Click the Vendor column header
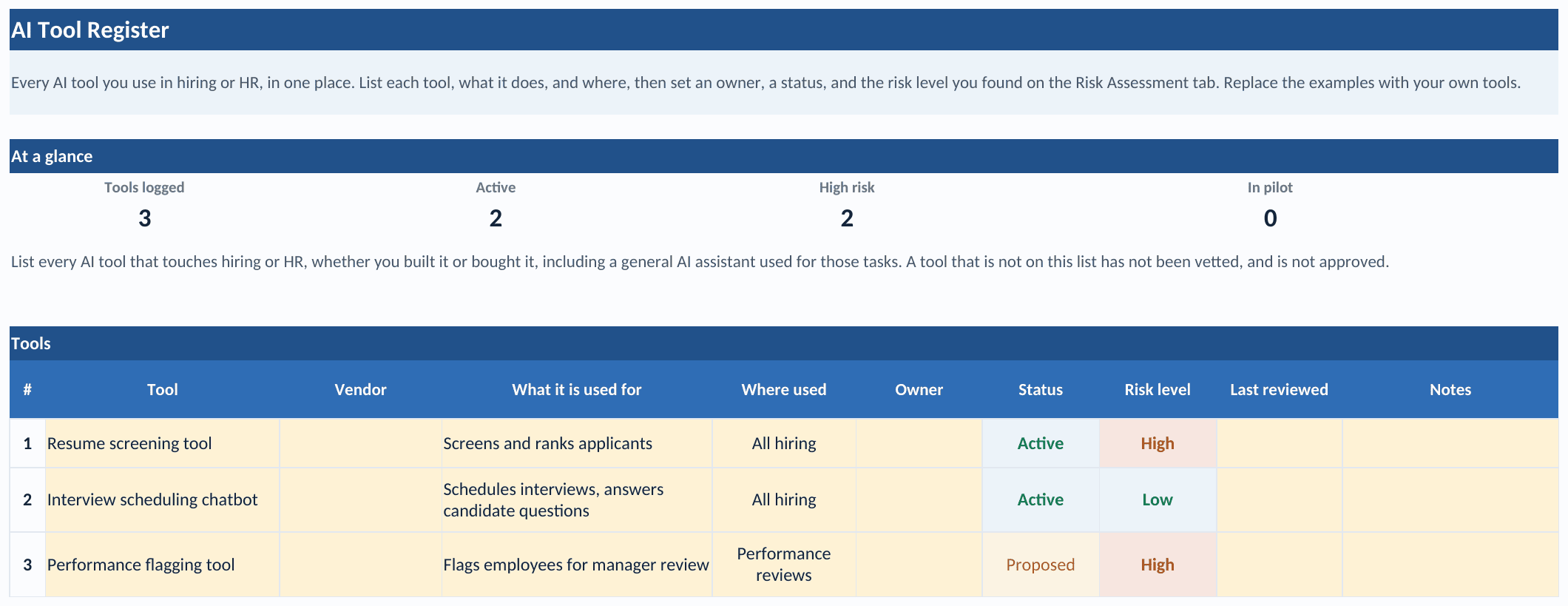Viewport: 1568px width, 606px height. (360, 389)
